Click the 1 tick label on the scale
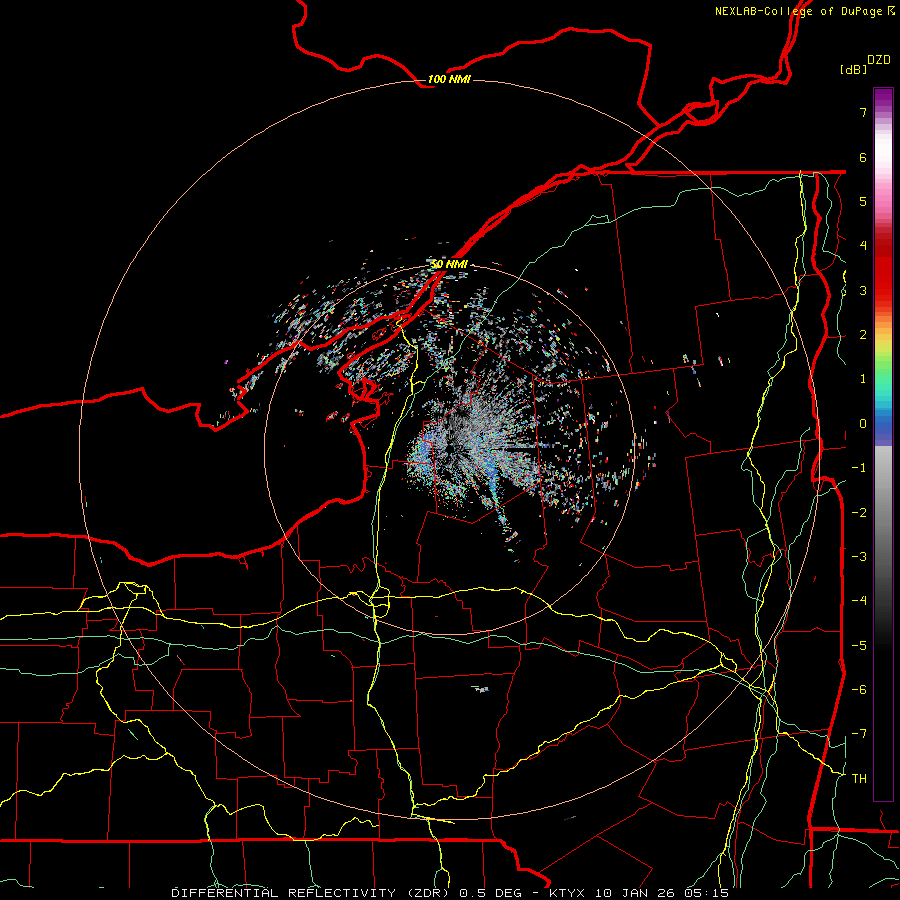 (x=863, y=379)
